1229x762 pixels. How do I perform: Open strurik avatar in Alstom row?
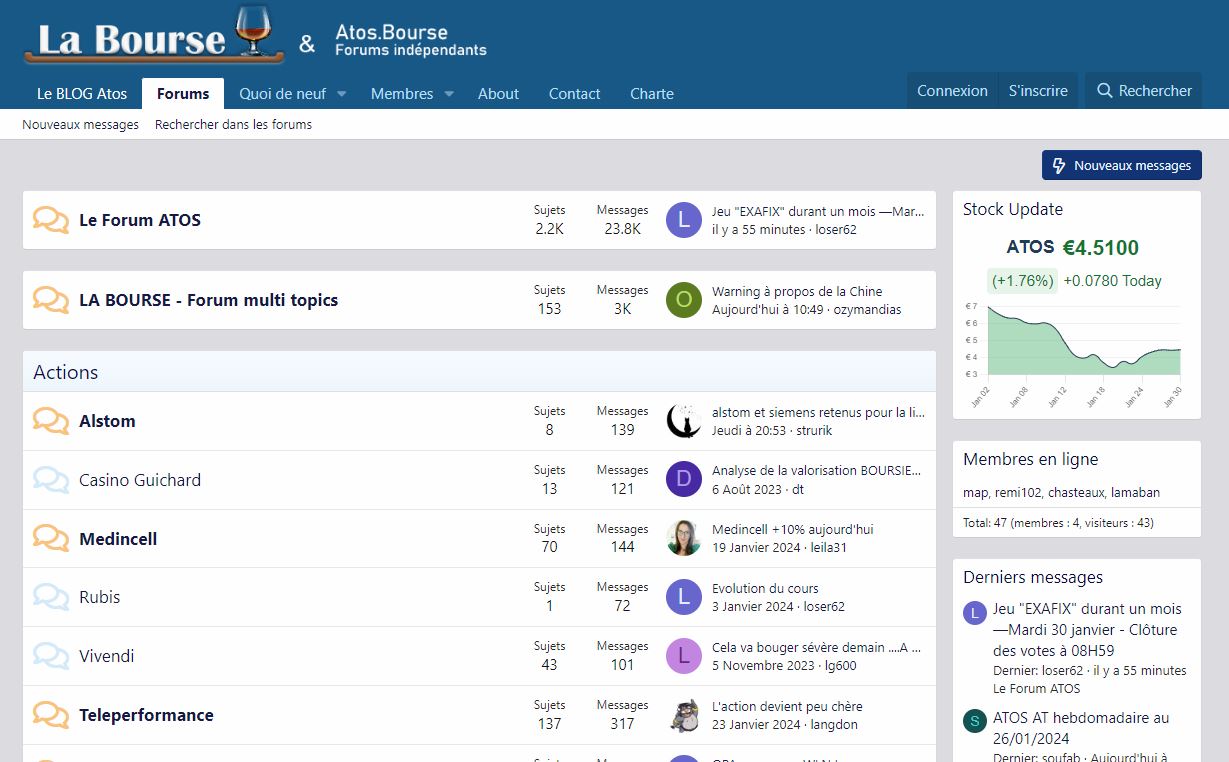pos(684,421)
